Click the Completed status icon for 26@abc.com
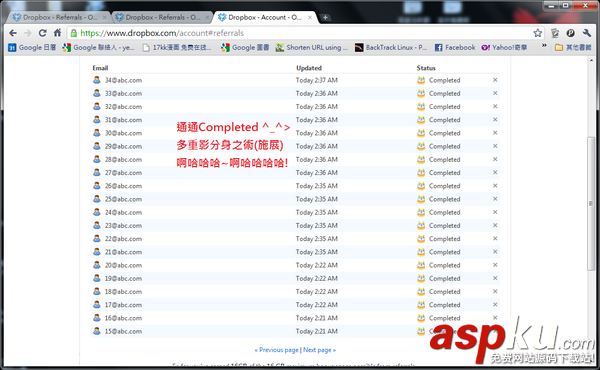The image size is (600, 370). (421, 186)
